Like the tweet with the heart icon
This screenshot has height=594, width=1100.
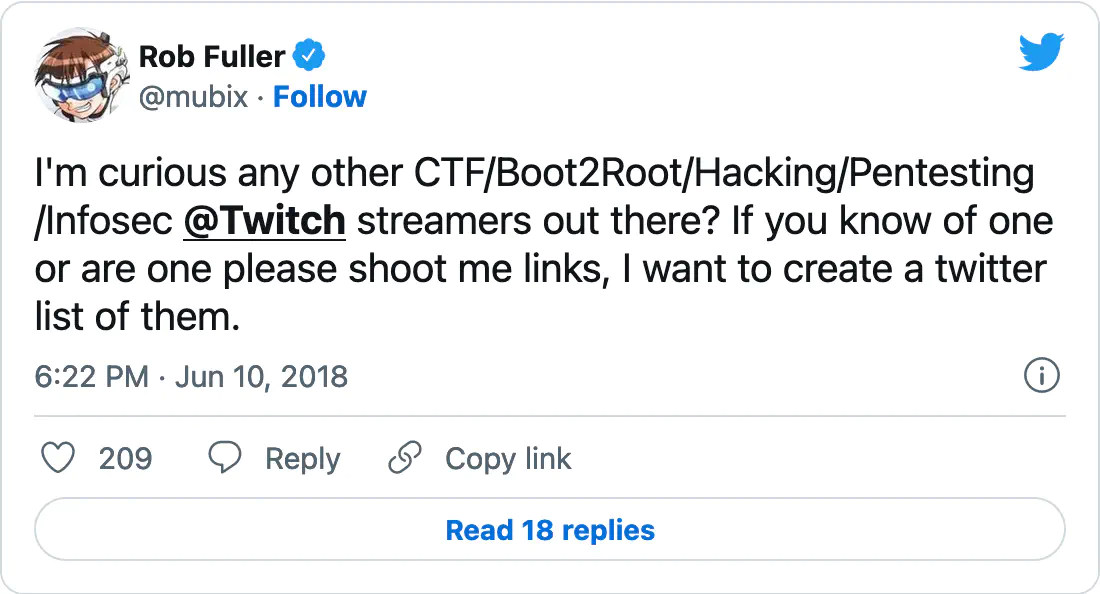(x=58, y=459)
